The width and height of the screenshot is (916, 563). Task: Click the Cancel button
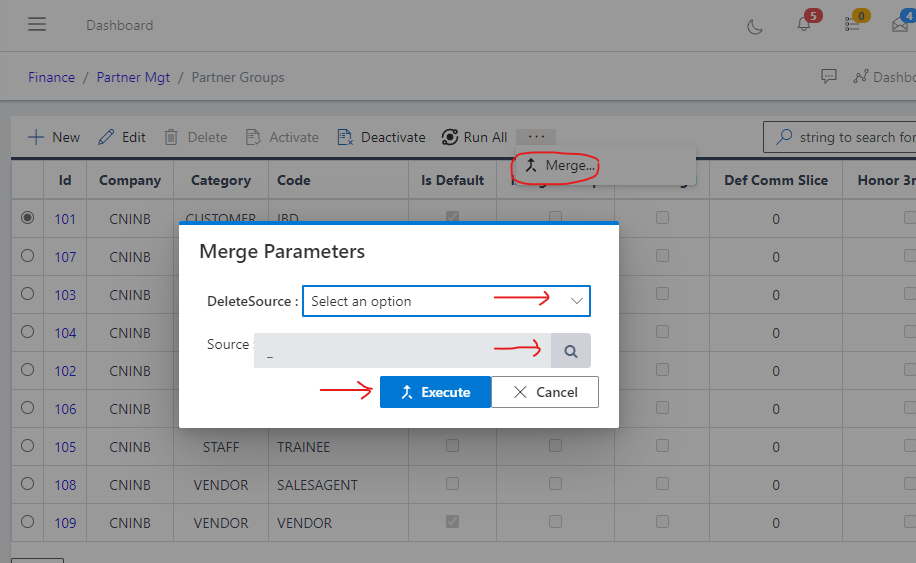coord(545,392)
